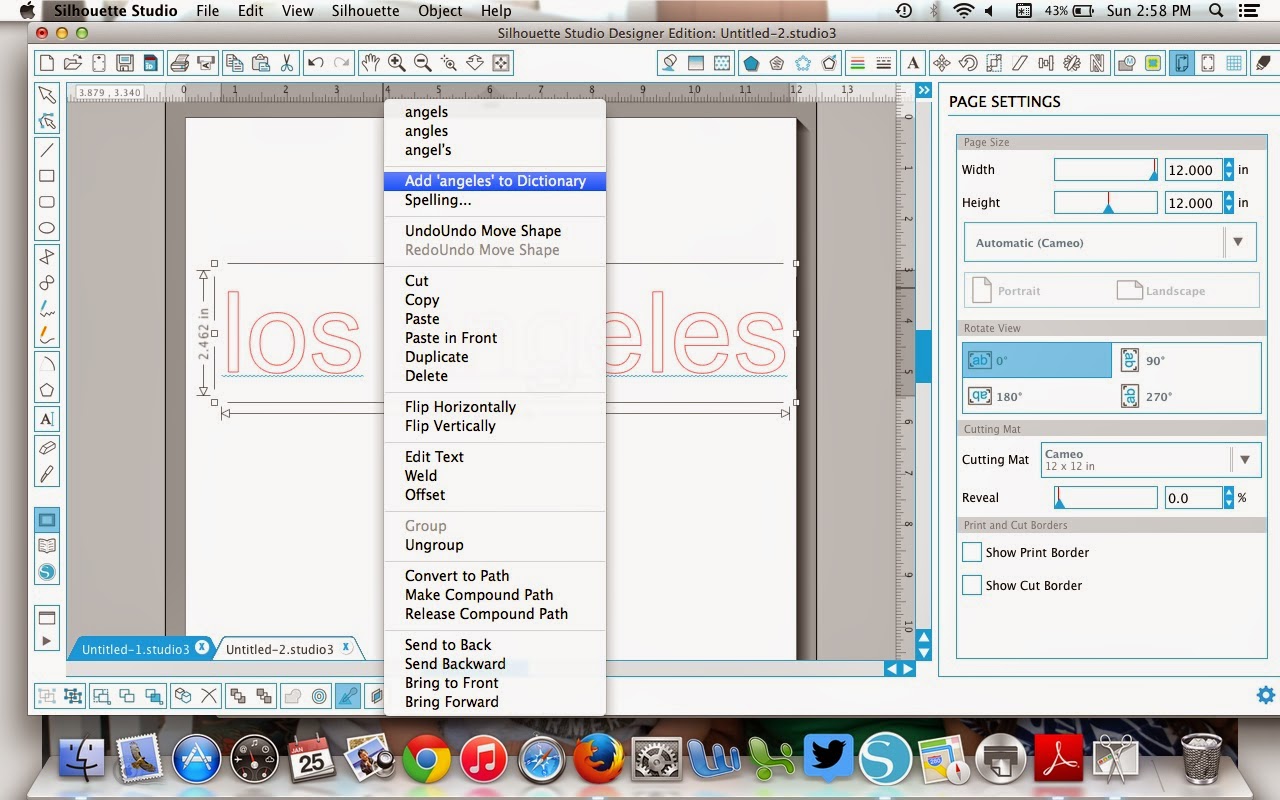Viewport: 1280px width, 800px height.
Task: Select the Draw an Ellipse tool
Action: [46, 228]
